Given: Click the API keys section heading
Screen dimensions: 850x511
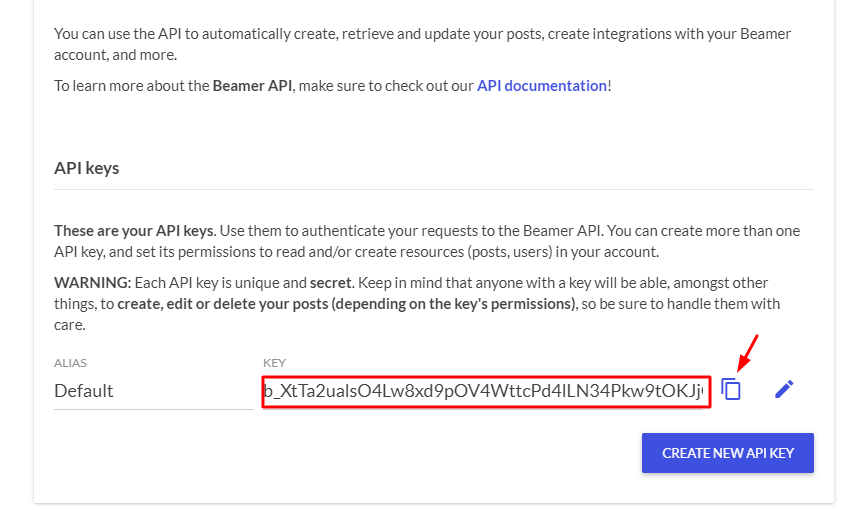Looking at the screenshot, I should [87, 168].
